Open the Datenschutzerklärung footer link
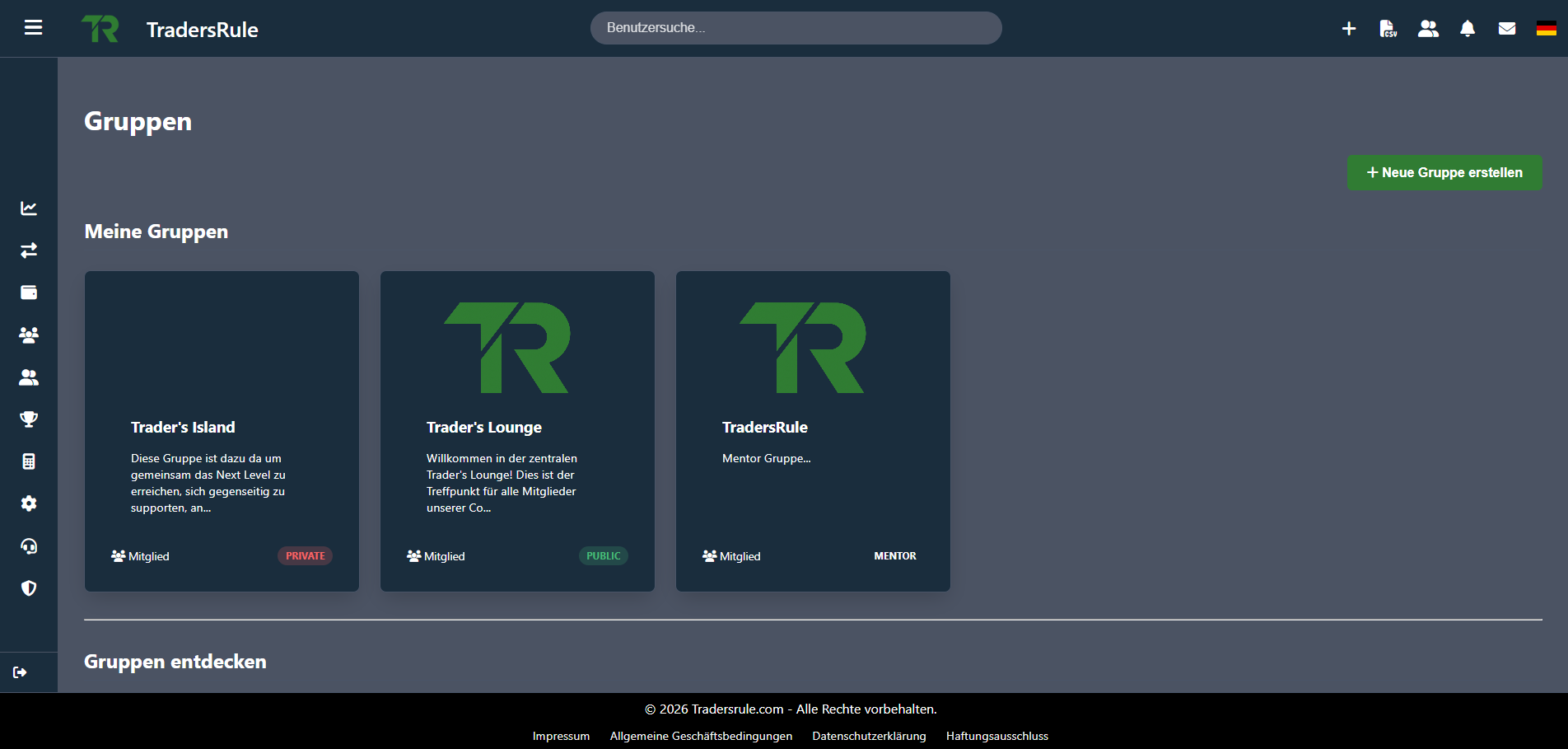This screenshot has height=749, width=1568. 869,736
